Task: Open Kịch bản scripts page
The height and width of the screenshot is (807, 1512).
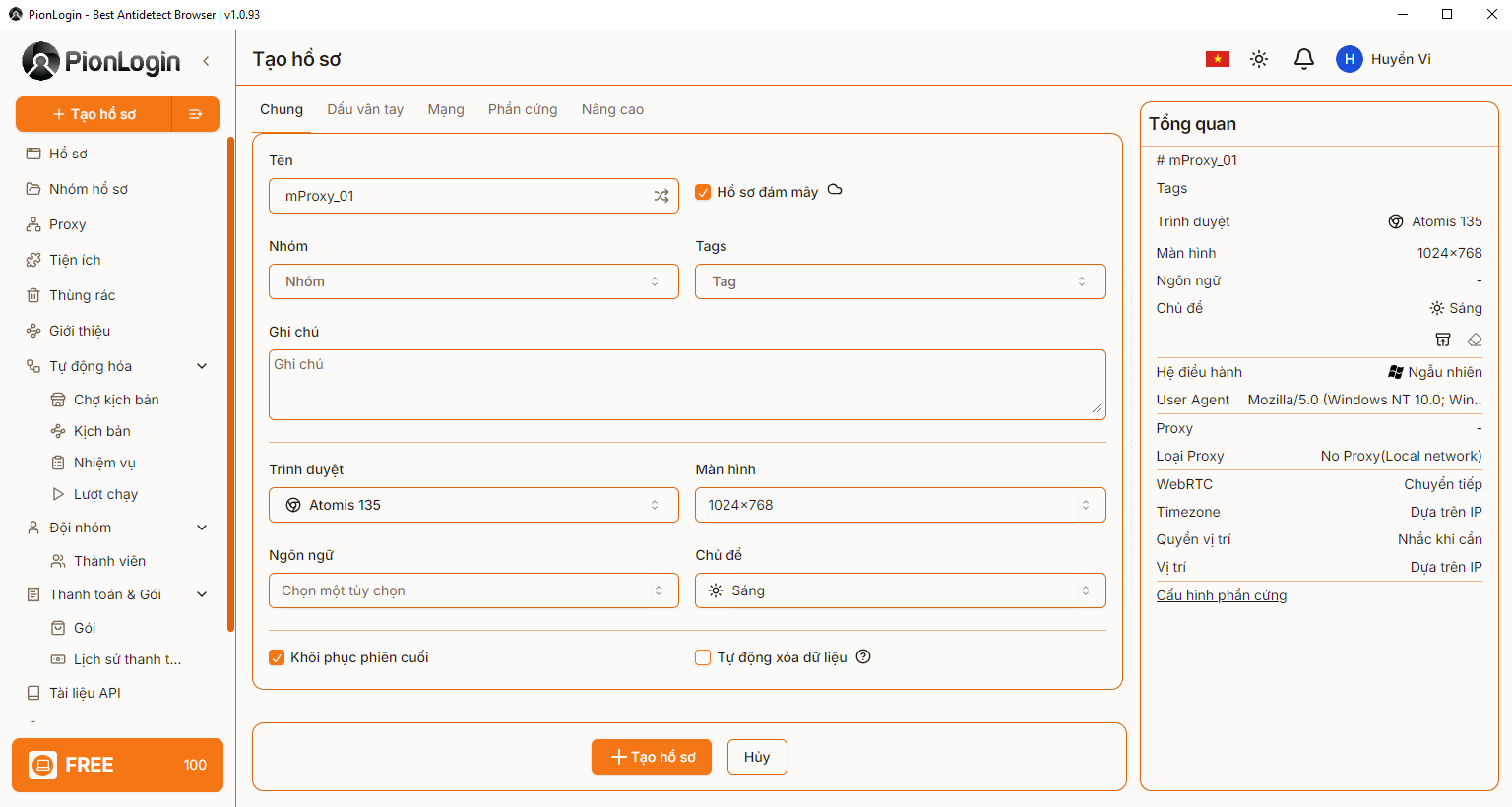Action: (x=101, y=431)
